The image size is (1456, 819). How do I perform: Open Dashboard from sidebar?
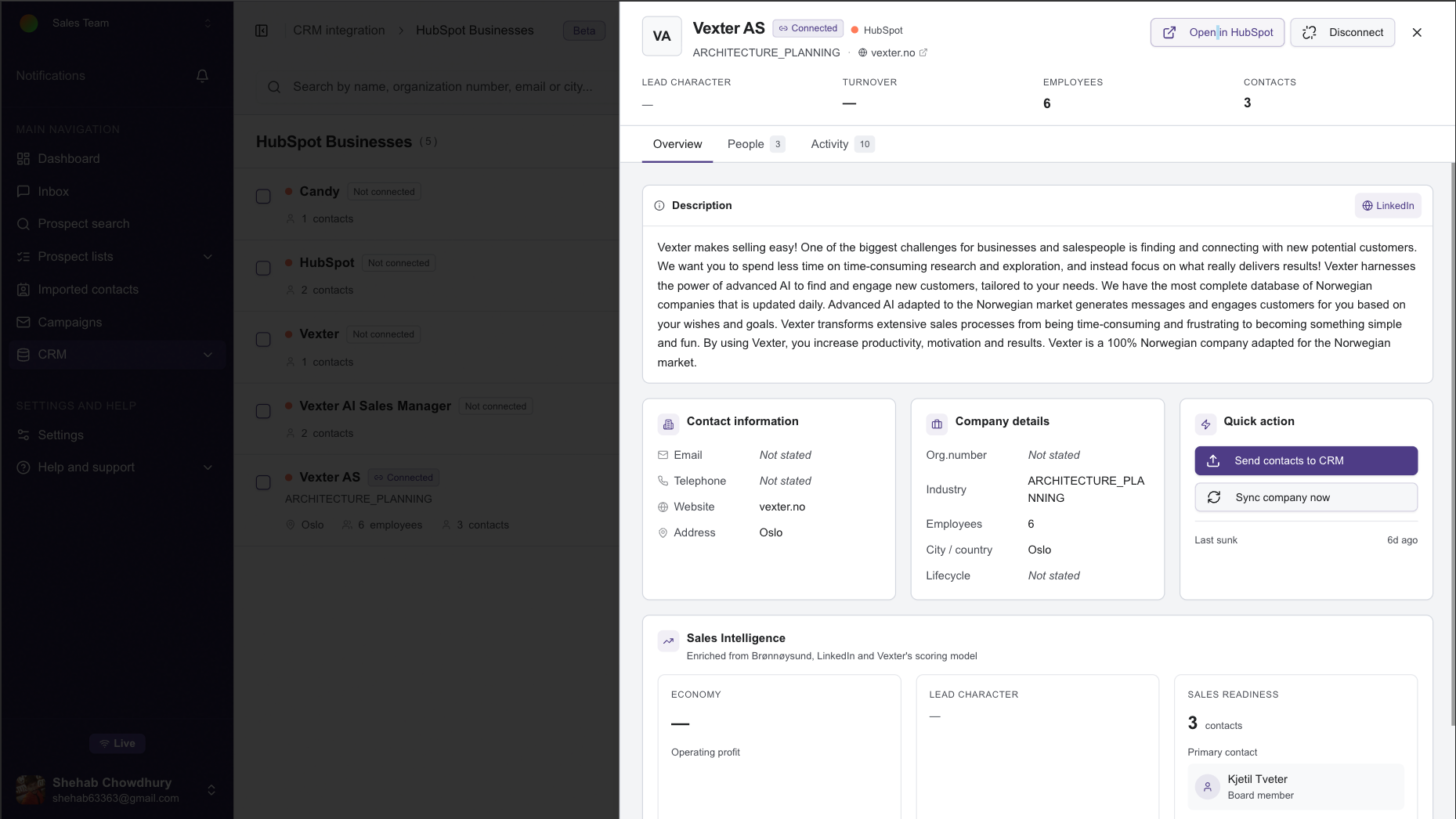pos(69,158)
